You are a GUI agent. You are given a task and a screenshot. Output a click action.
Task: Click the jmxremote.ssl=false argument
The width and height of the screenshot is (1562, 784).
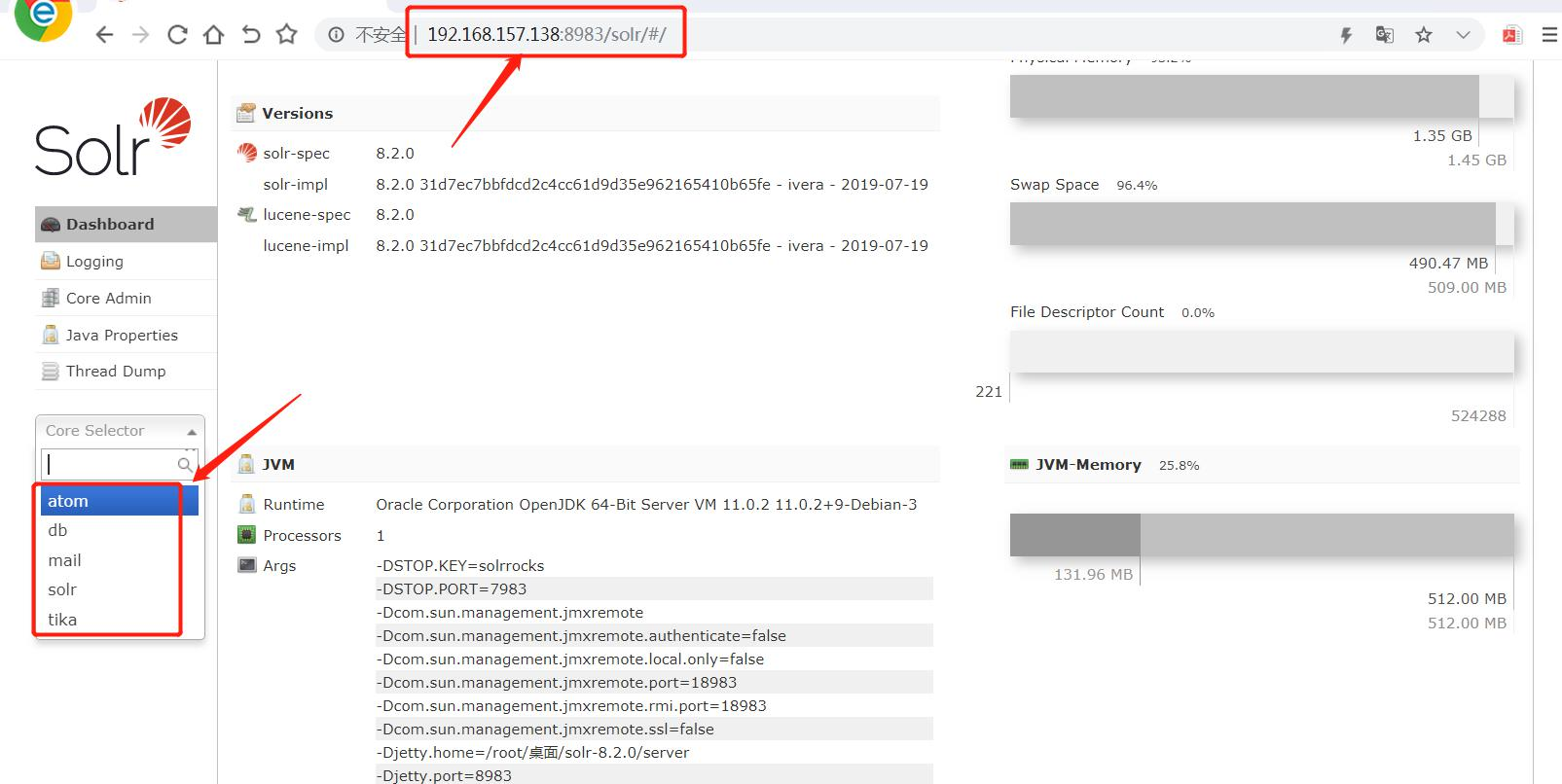[547, 729]
